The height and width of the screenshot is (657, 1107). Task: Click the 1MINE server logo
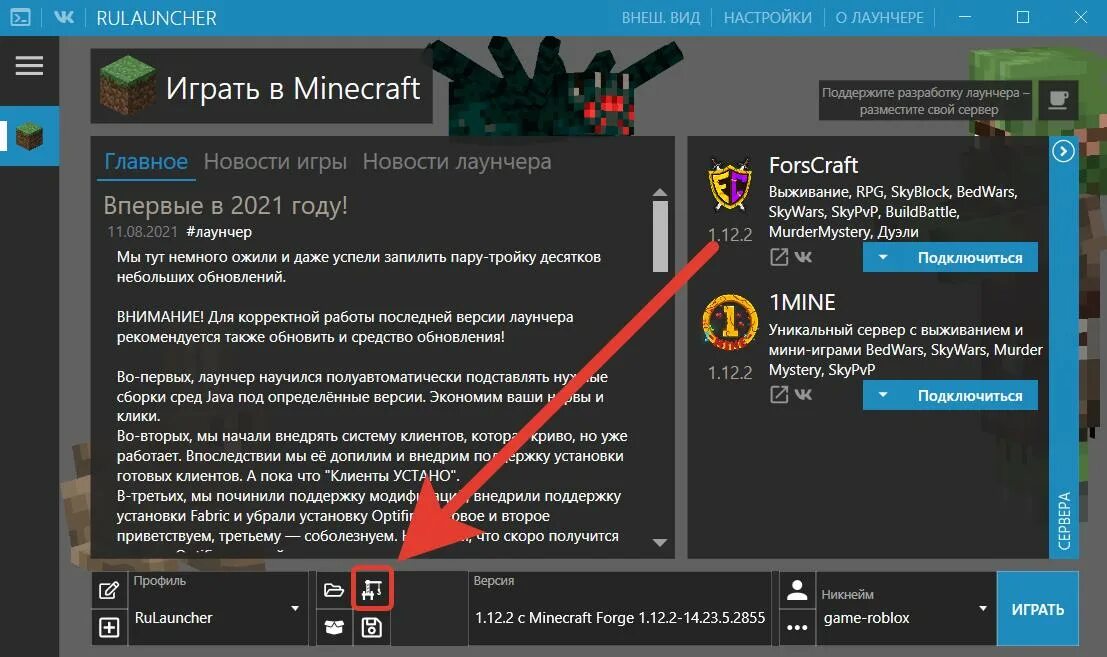730,323
